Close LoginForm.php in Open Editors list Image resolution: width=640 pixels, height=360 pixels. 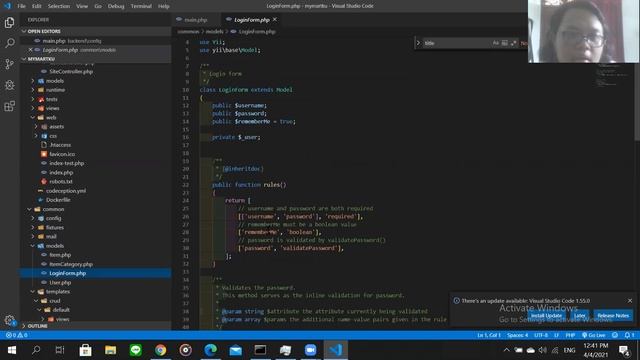(x=31, y=50)
